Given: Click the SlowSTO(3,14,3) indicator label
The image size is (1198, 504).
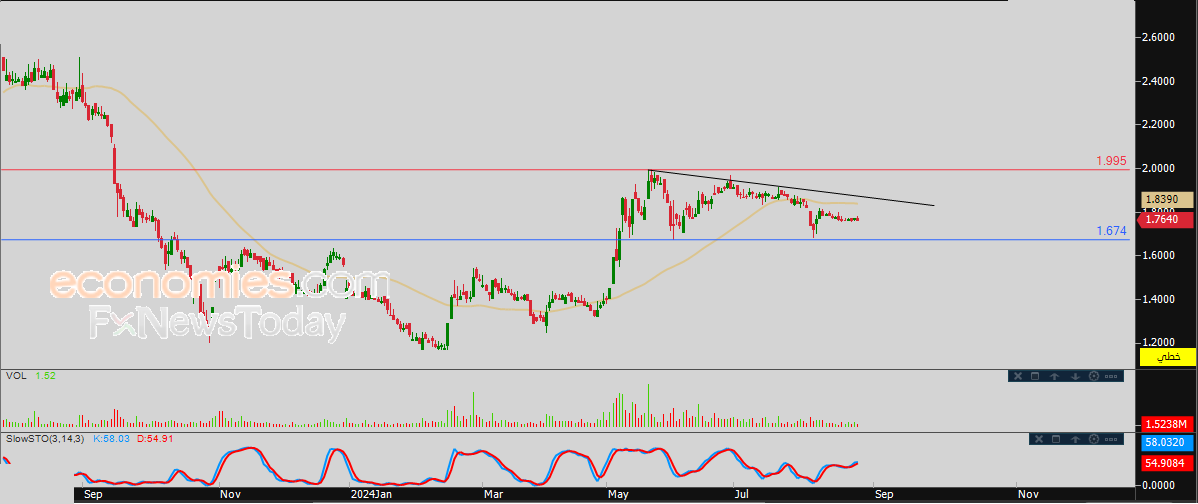Looking at the screenshot, I should click(x=45, y=439).
